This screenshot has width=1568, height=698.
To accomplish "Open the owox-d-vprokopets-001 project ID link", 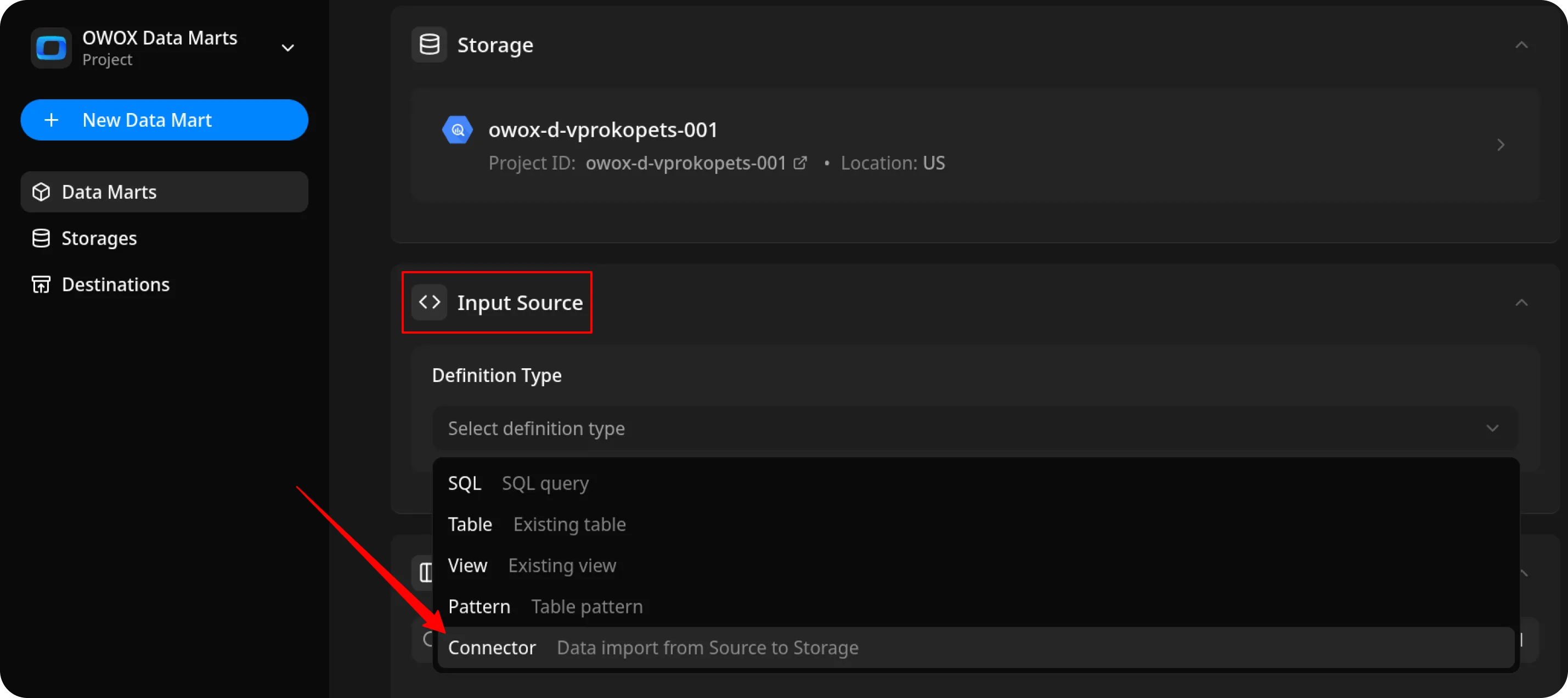I will click(685, 162).
